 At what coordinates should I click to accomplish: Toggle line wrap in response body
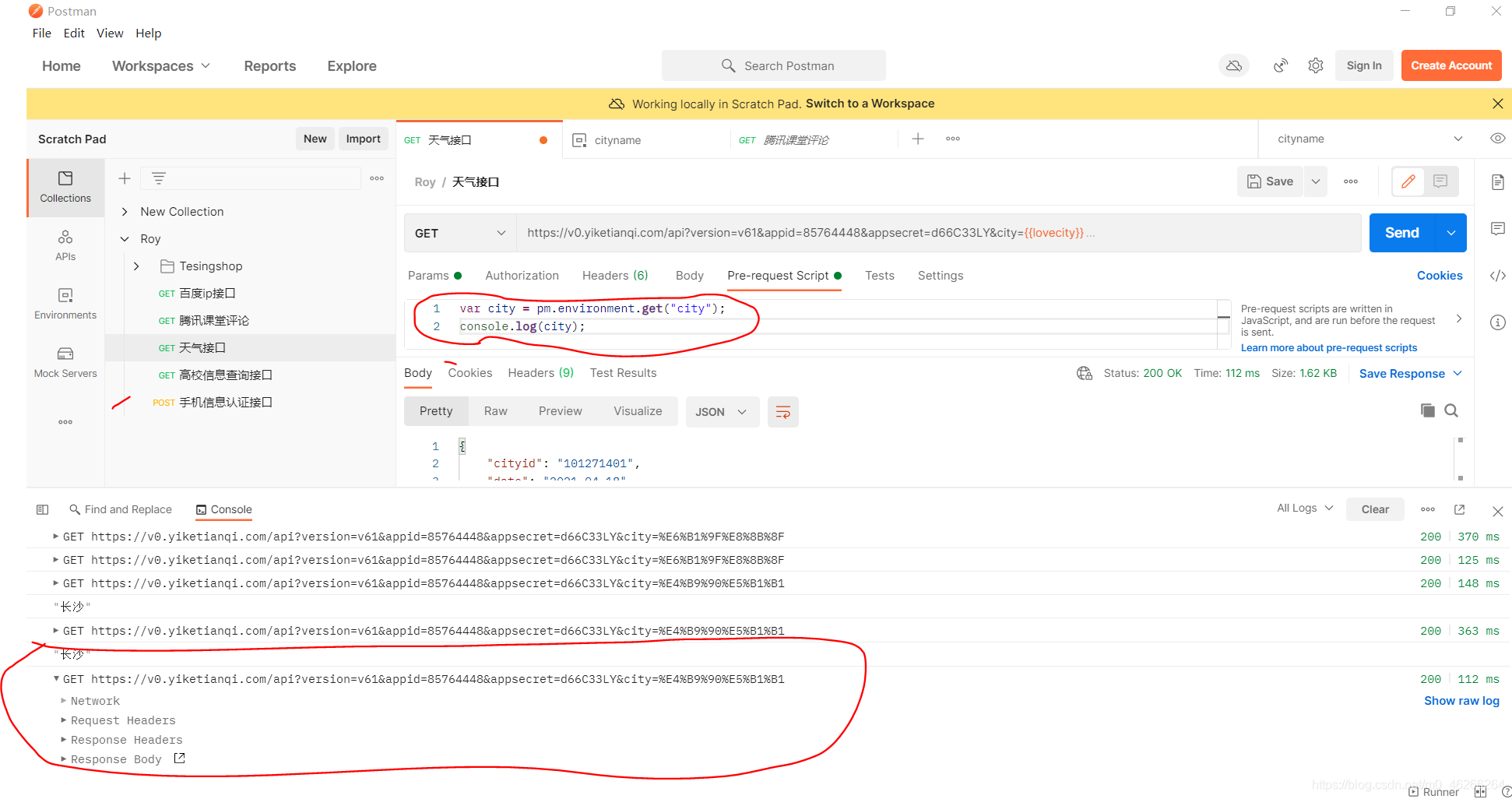click(783, 412)
